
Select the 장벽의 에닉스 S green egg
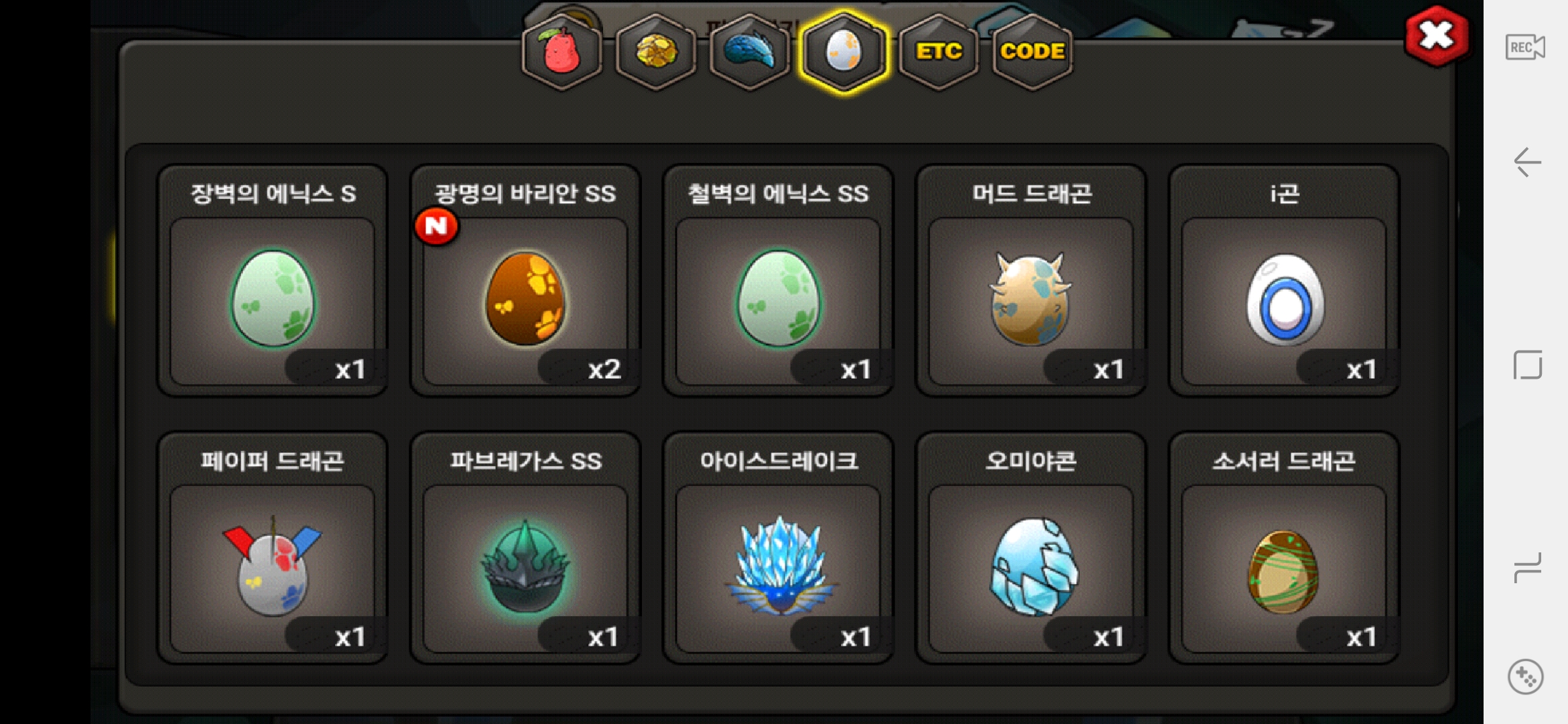pos(273,280)
